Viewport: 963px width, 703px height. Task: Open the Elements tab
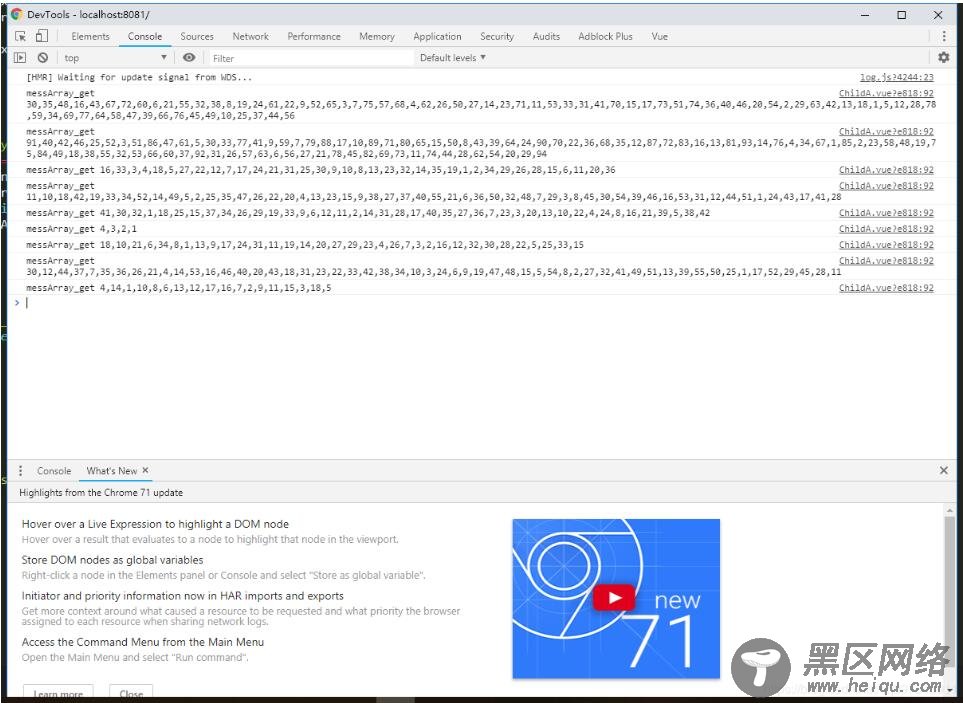(x=90, y=36)
